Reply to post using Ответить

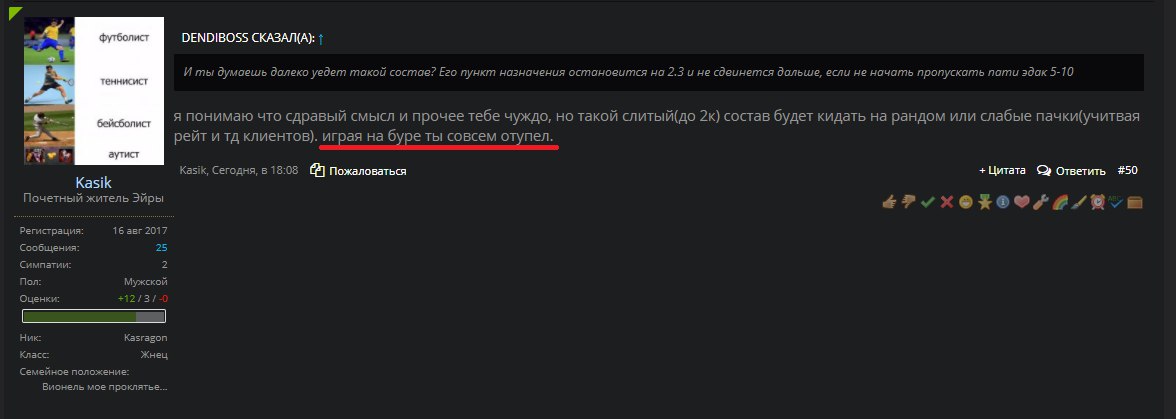click(x=1071, y=170)
